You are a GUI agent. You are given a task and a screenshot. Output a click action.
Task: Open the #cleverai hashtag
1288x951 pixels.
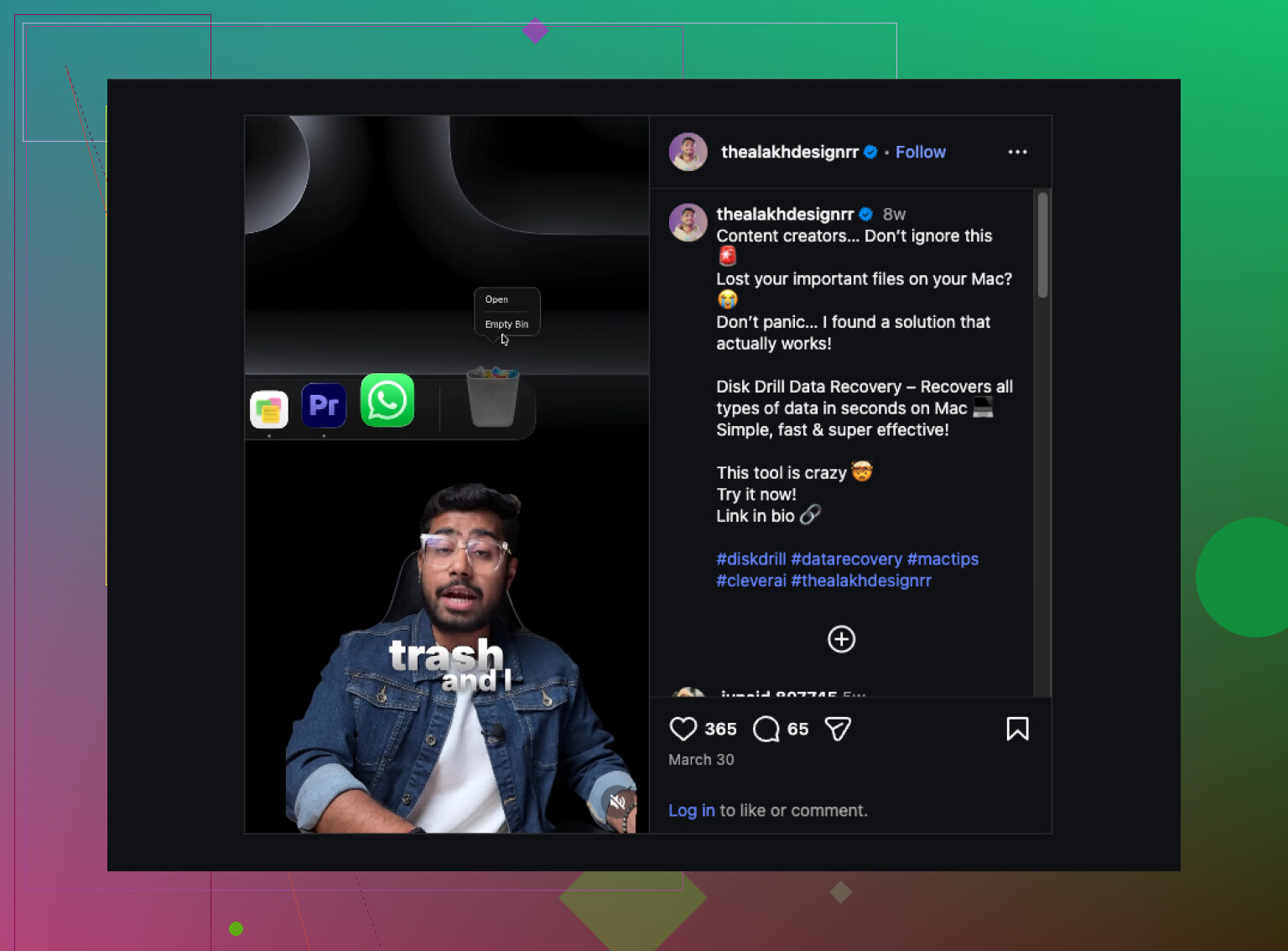point(750,580)
